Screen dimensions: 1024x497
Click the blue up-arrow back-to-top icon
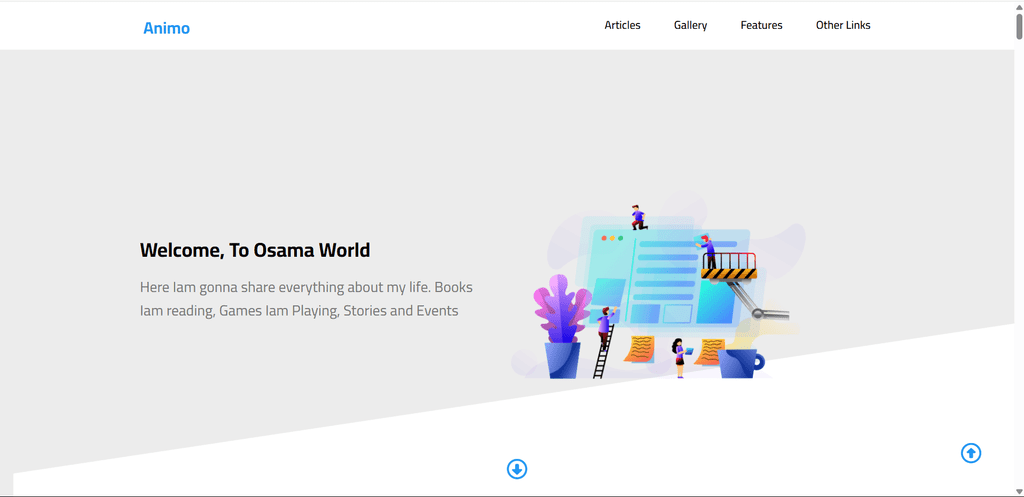pos(971,453)
